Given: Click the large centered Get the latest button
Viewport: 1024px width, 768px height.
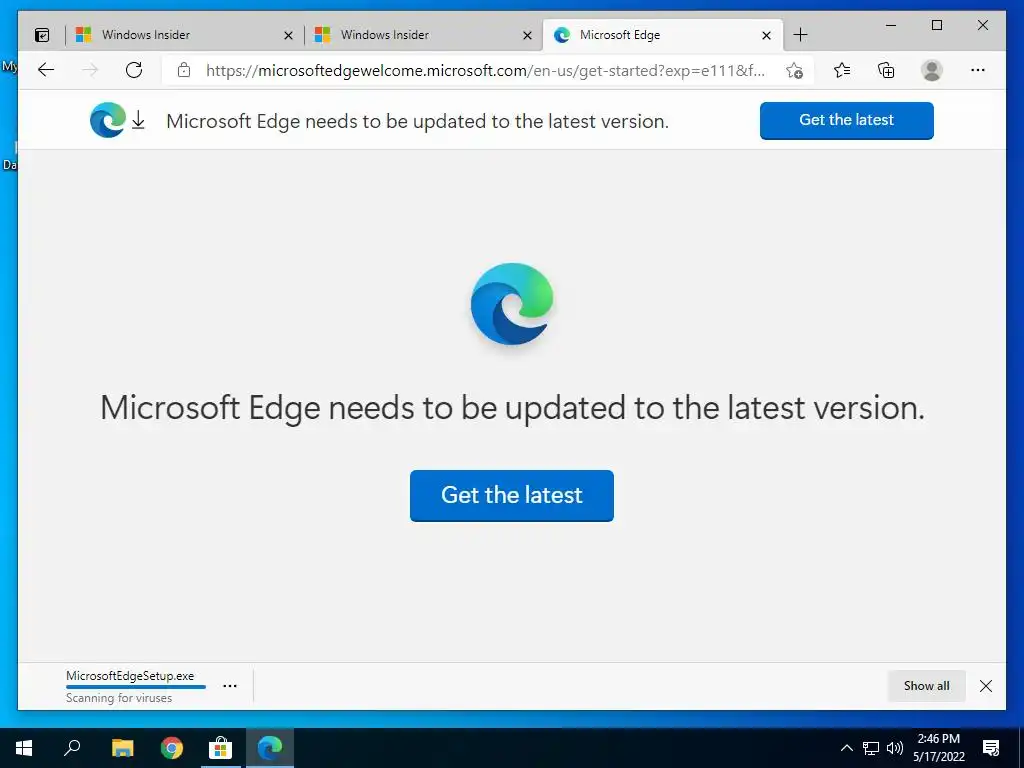Looking at the screenshot, I should pyautogui.click(x=511, y=496).
